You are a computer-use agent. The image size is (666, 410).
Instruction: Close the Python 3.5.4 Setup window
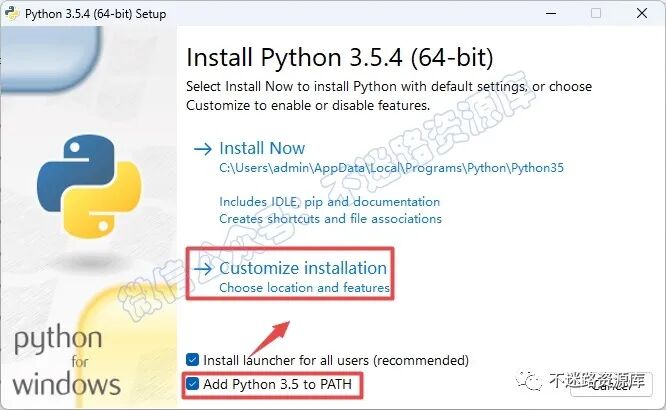coord(642,13)
